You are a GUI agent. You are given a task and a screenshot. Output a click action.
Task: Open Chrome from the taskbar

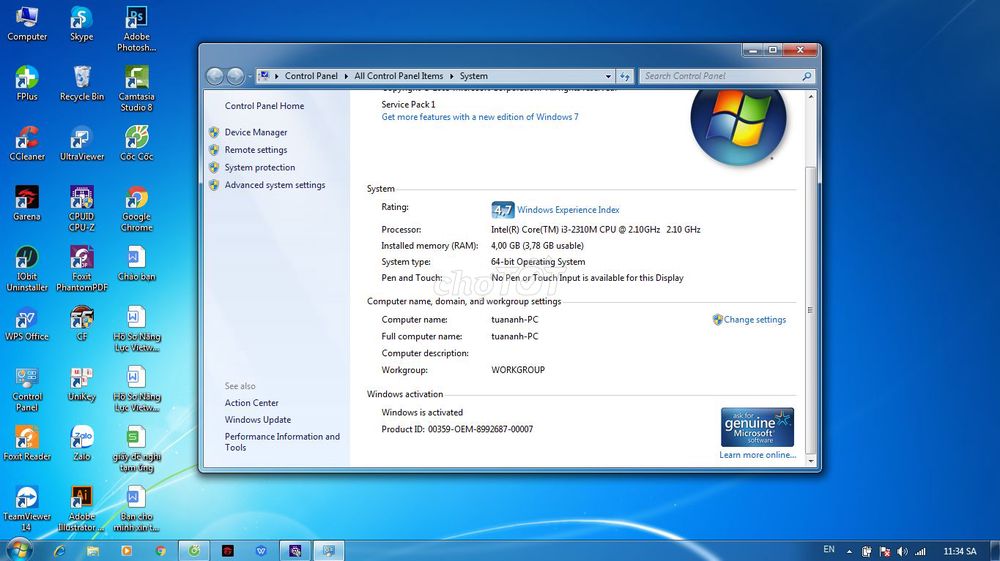pos(160,551)
